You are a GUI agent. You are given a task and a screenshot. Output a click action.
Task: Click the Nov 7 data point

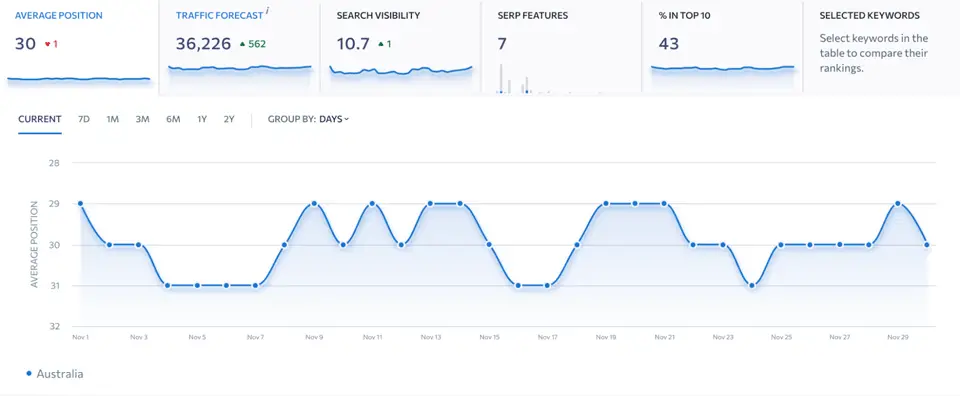(255, 285)
